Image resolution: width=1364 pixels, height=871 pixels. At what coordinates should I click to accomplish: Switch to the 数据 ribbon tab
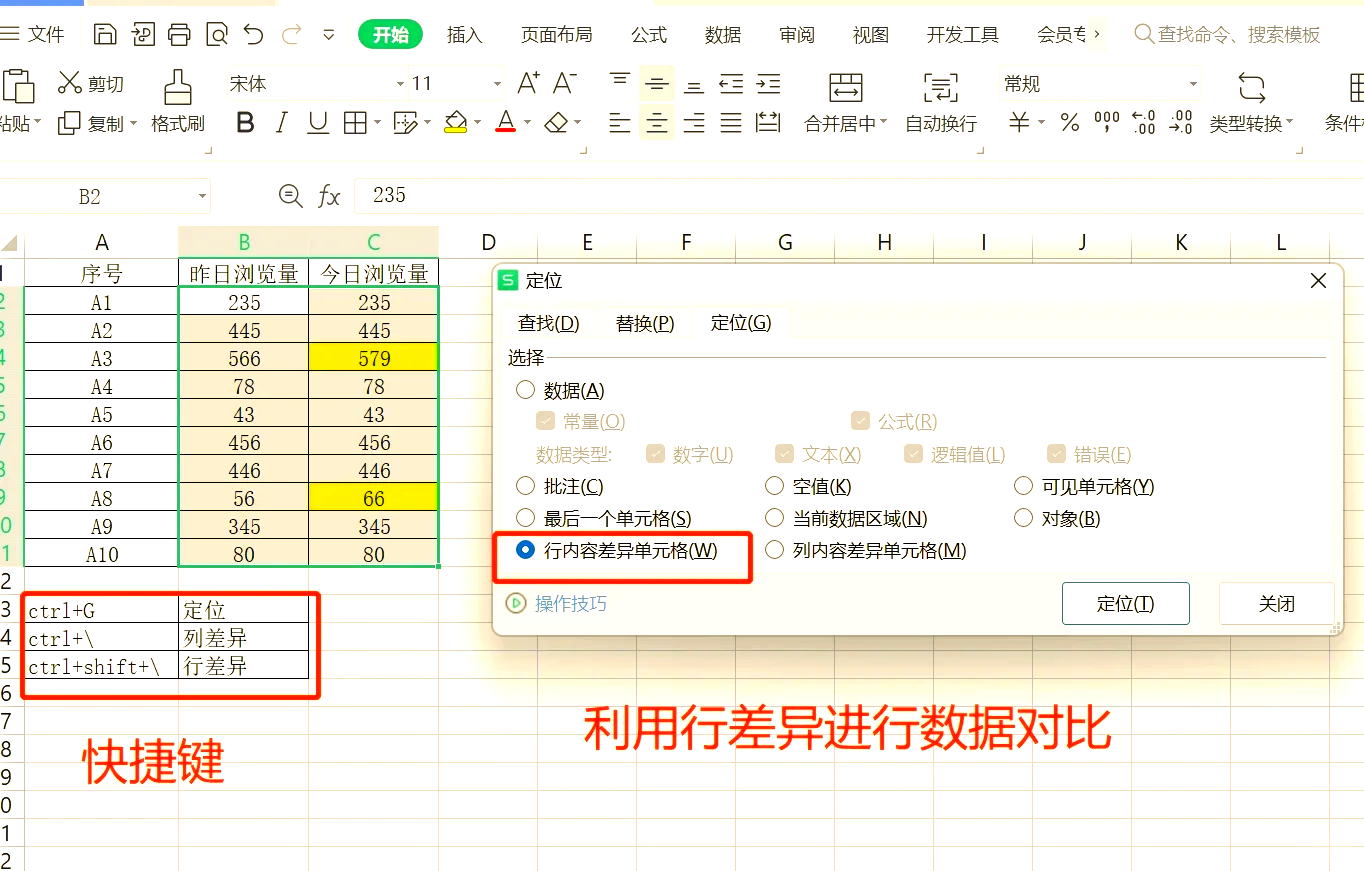(x=722, y=35)
